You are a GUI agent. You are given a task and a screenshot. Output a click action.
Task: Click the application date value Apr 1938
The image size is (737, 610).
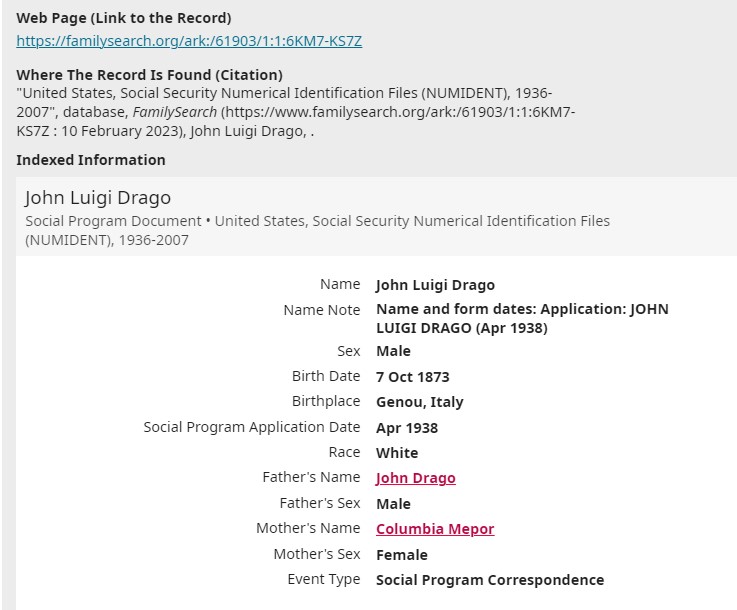coord(407,428)
